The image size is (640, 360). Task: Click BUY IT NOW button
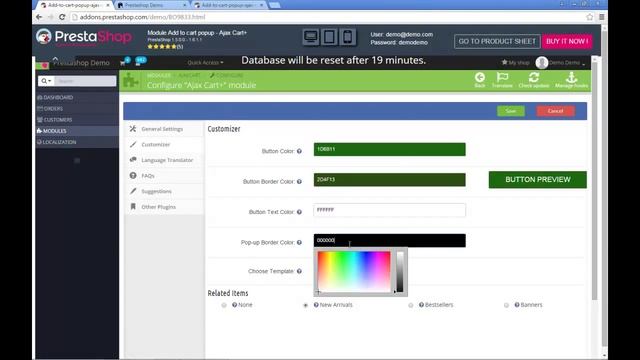tap(567, 41)
